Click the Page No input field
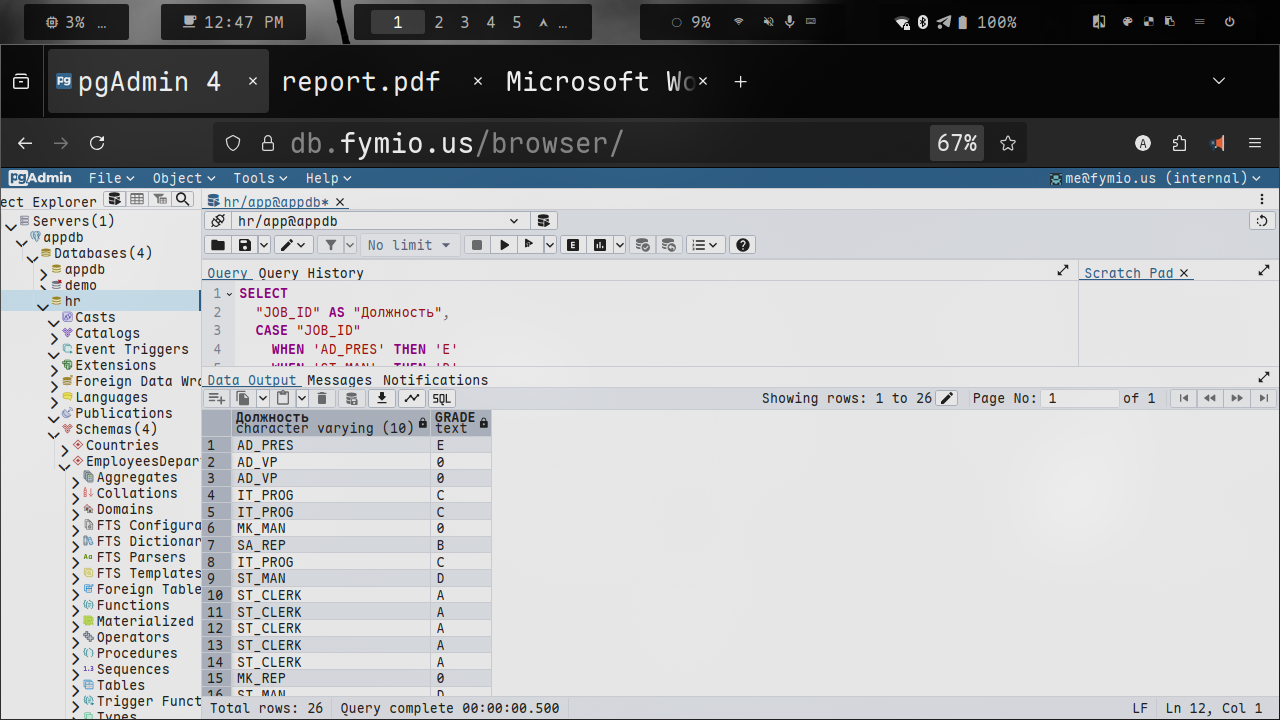Screen dimensions: 1280x720 (x=1079, y=398)
